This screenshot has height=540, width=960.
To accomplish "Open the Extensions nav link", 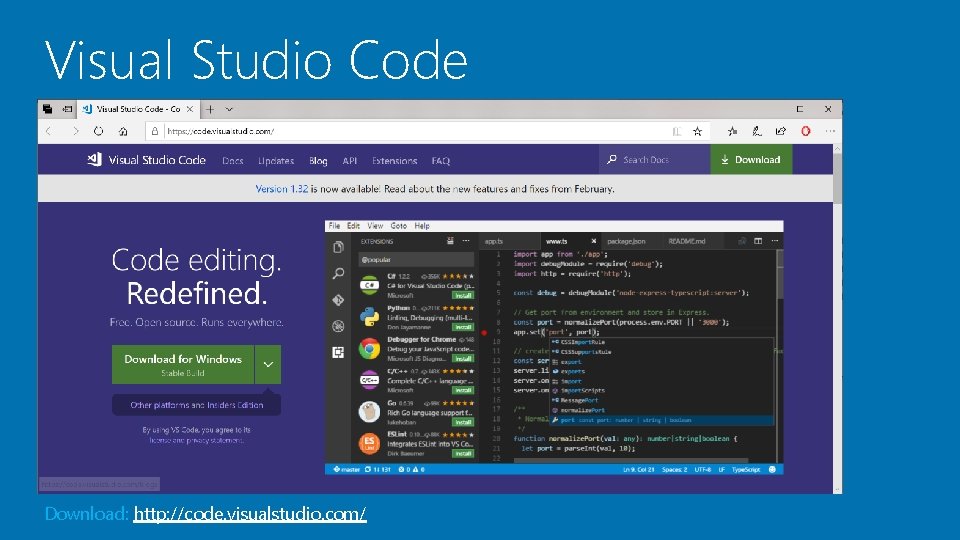I will [394, 160].
